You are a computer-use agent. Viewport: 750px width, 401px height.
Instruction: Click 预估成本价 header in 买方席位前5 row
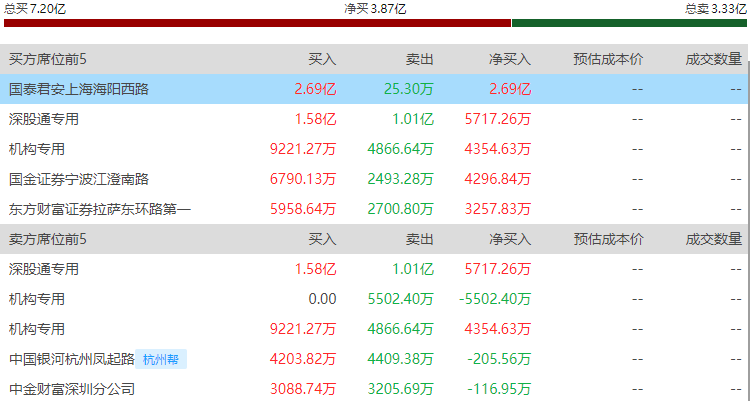click(x=608, y=59)
